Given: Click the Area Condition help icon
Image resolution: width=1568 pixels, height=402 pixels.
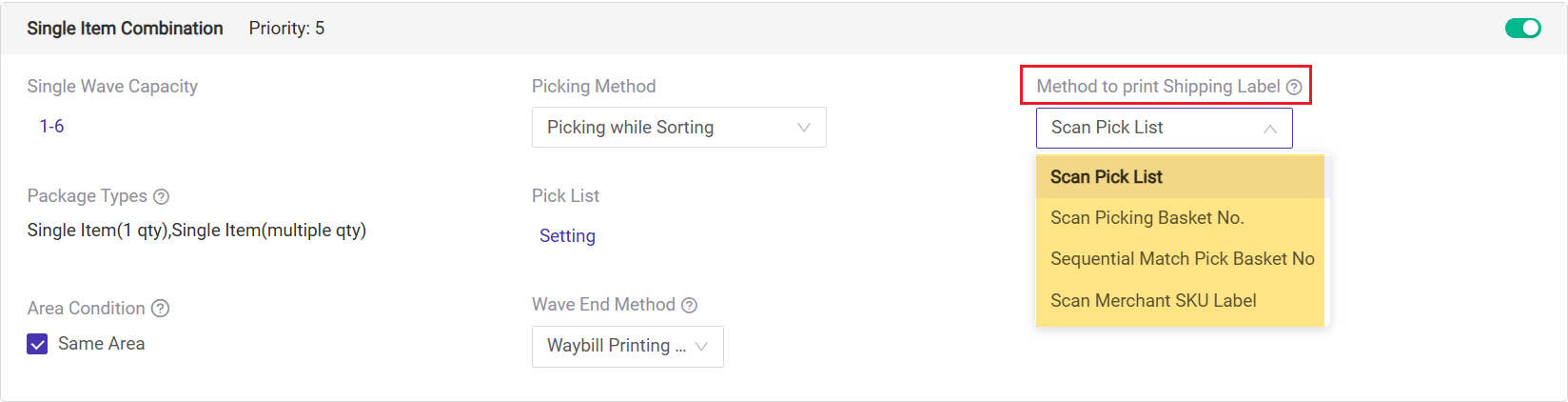Looking at the screenshot, I should pyautogui.click(x=161, y=309).
